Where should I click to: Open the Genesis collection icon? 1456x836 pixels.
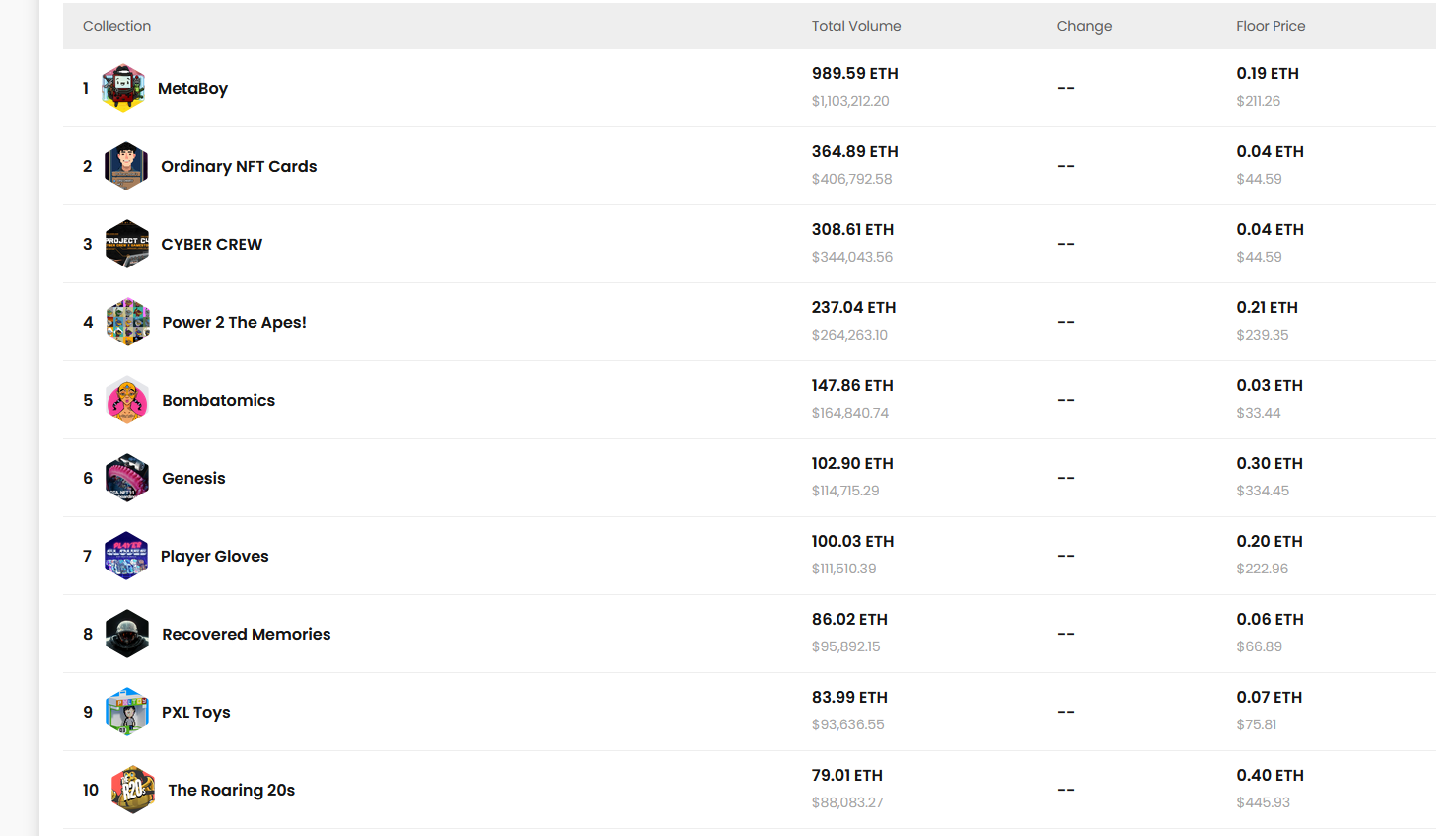[127, 478]
